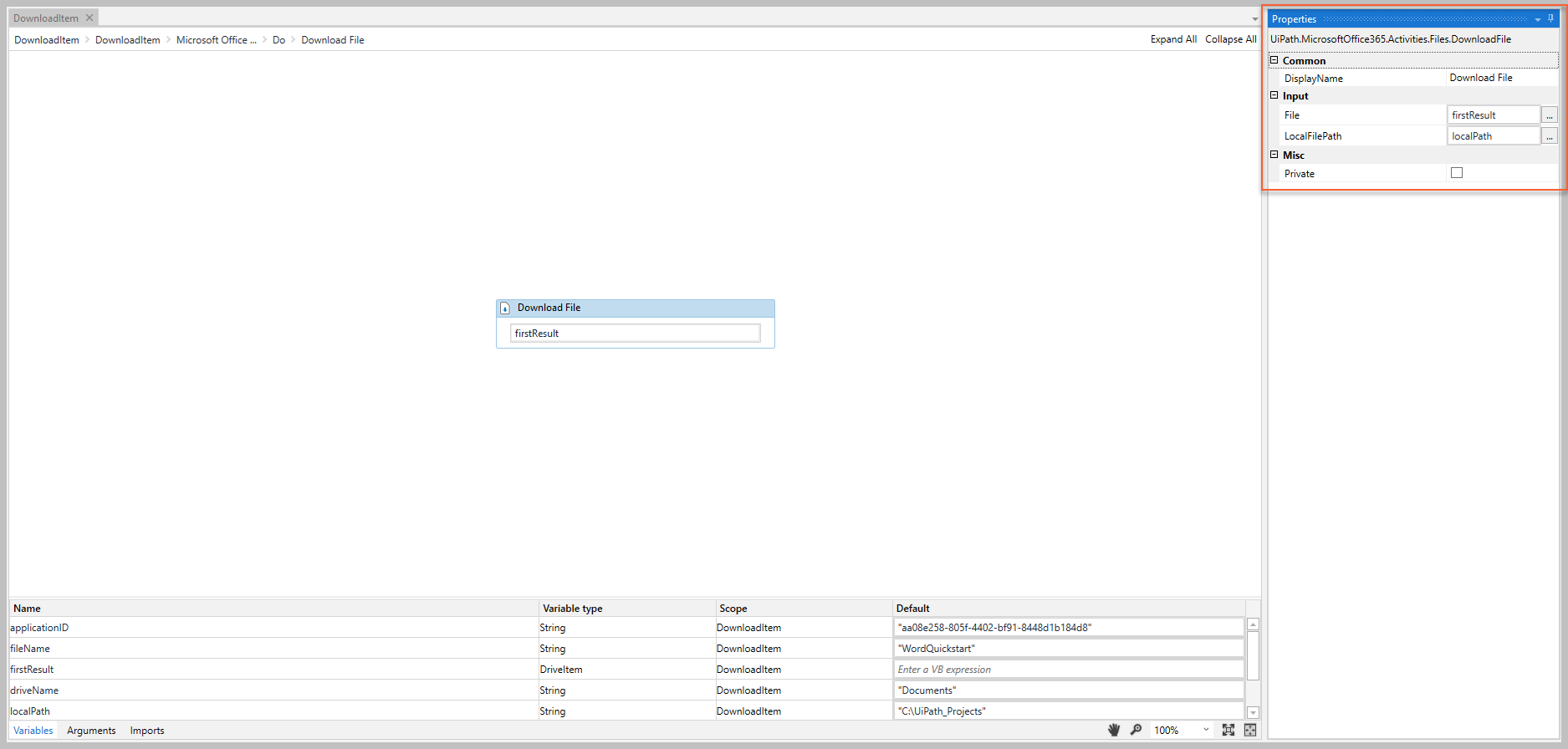Switch to the Arguments tab
The image size is (1568, 749).
point(91,731)
